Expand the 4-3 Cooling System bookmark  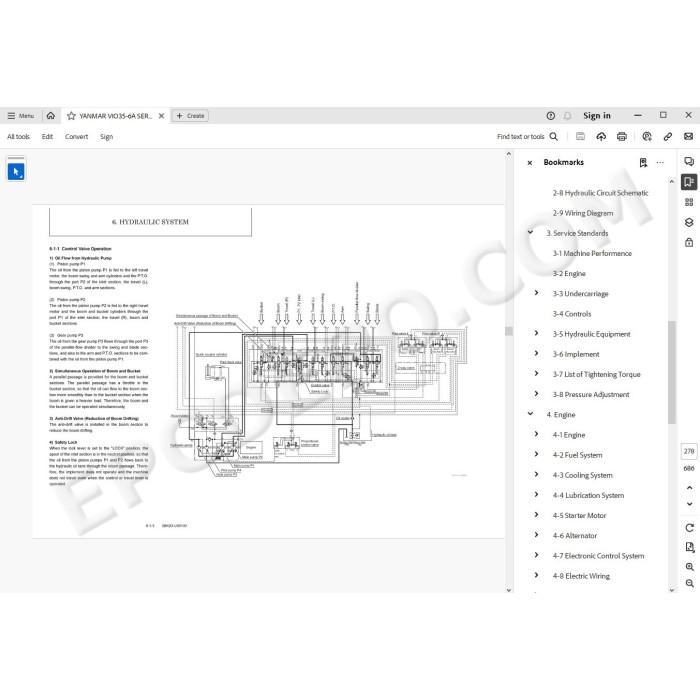point(537,474)
